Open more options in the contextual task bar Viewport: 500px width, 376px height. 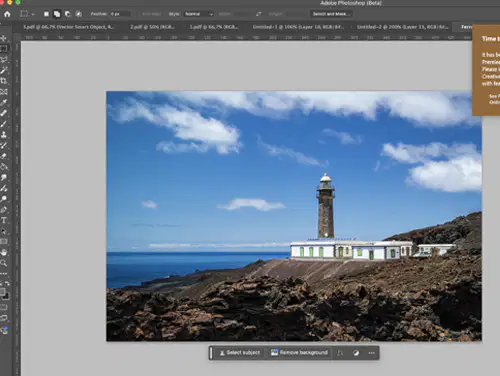pyautogui.click(x=372, y=353)
